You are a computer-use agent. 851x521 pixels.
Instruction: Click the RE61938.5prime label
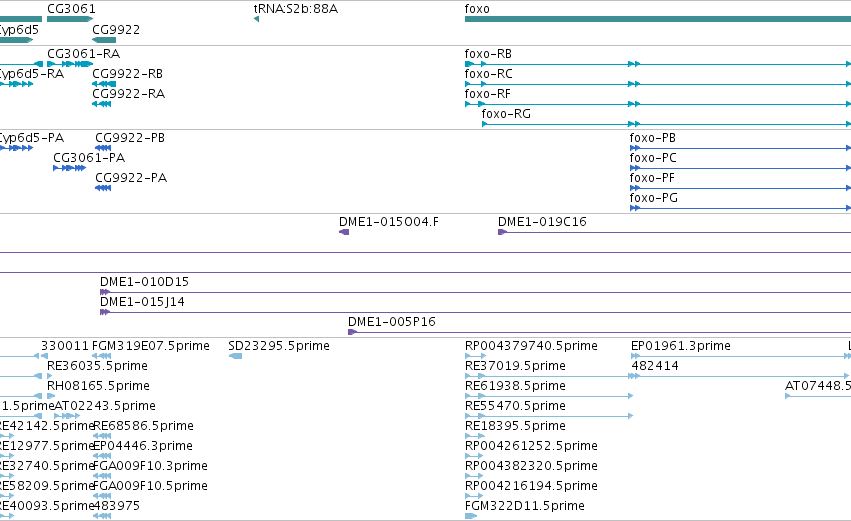click(515, 386)
